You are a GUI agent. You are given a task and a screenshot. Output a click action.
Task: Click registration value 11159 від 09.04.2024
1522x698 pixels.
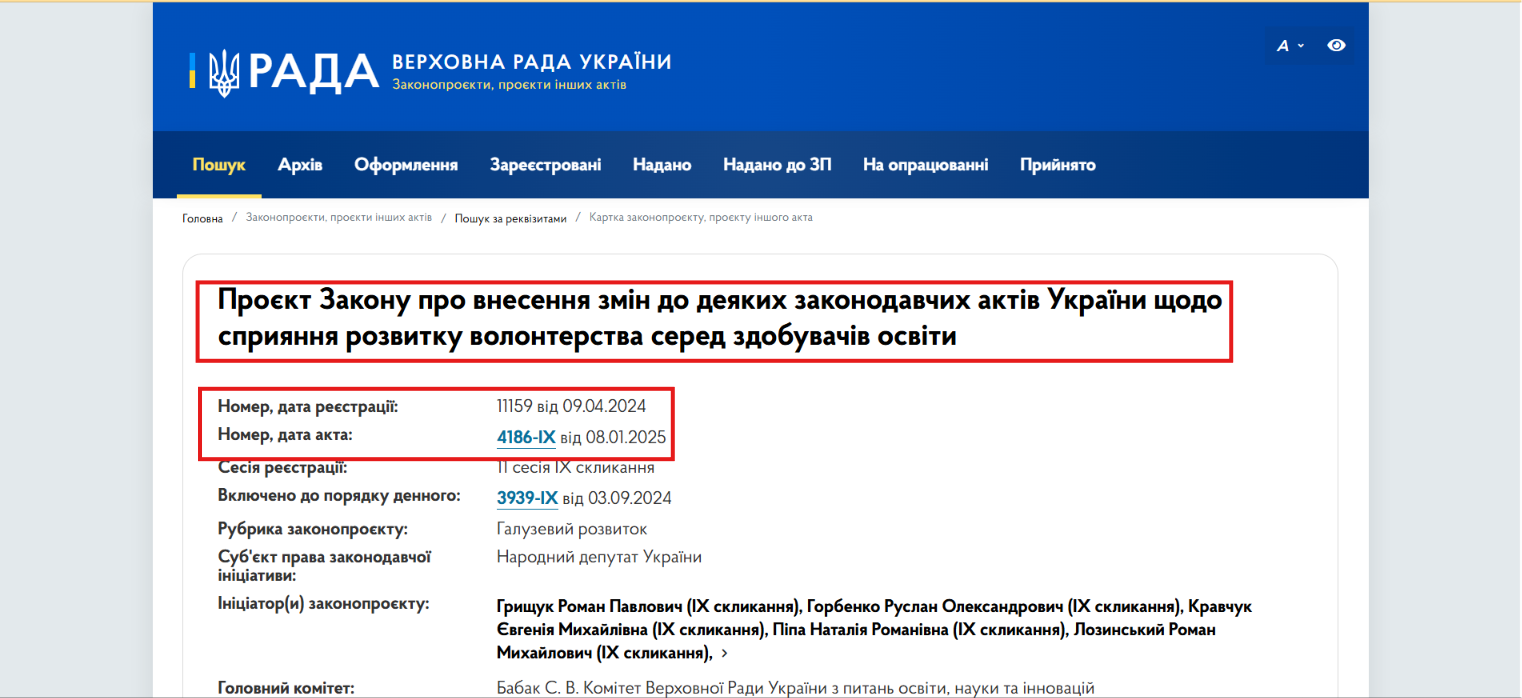pyautogui.click(x=572, y=406)
